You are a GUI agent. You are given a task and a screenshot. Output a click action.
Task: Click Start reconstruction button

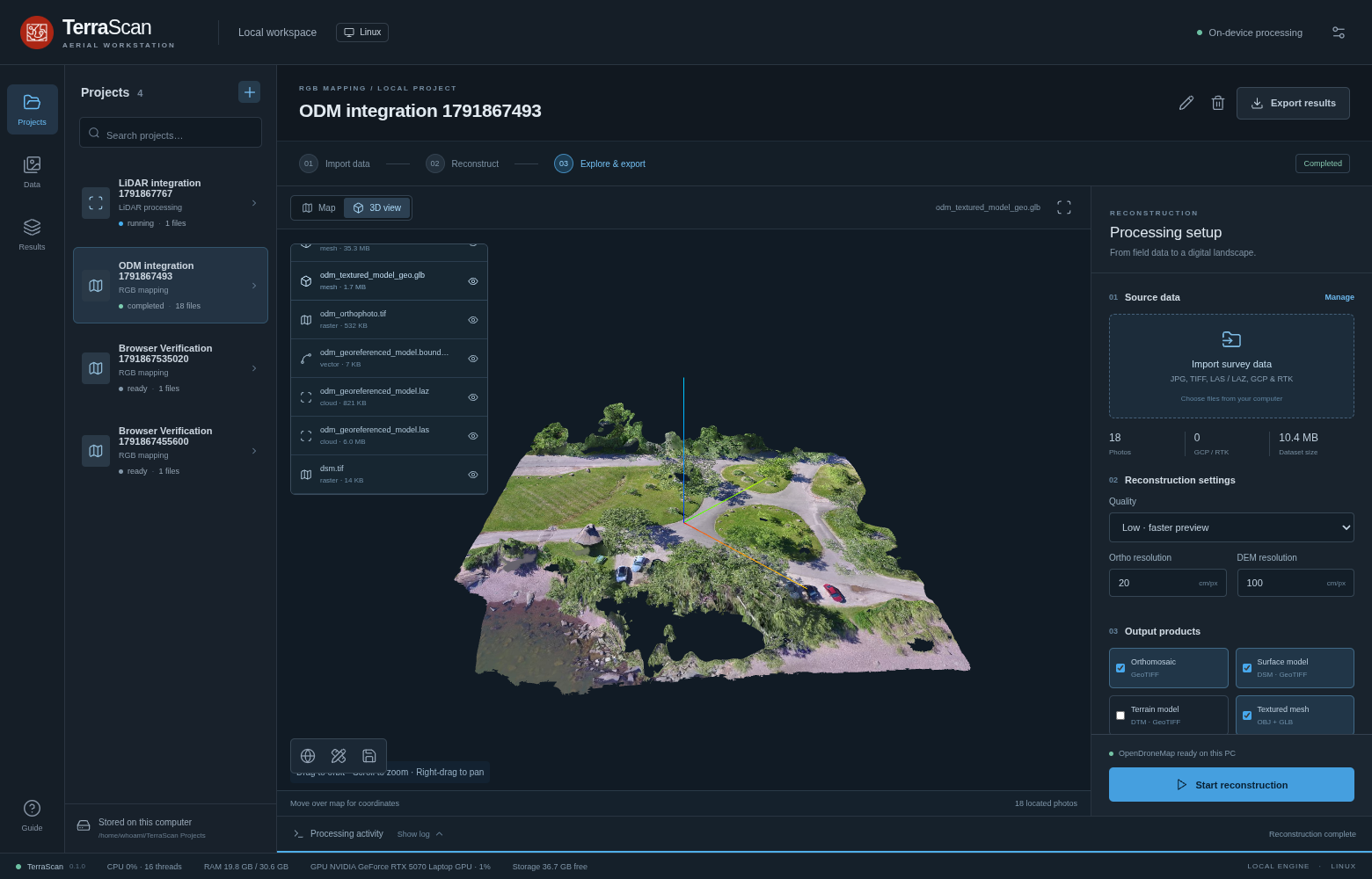[x=1231, y=785]
